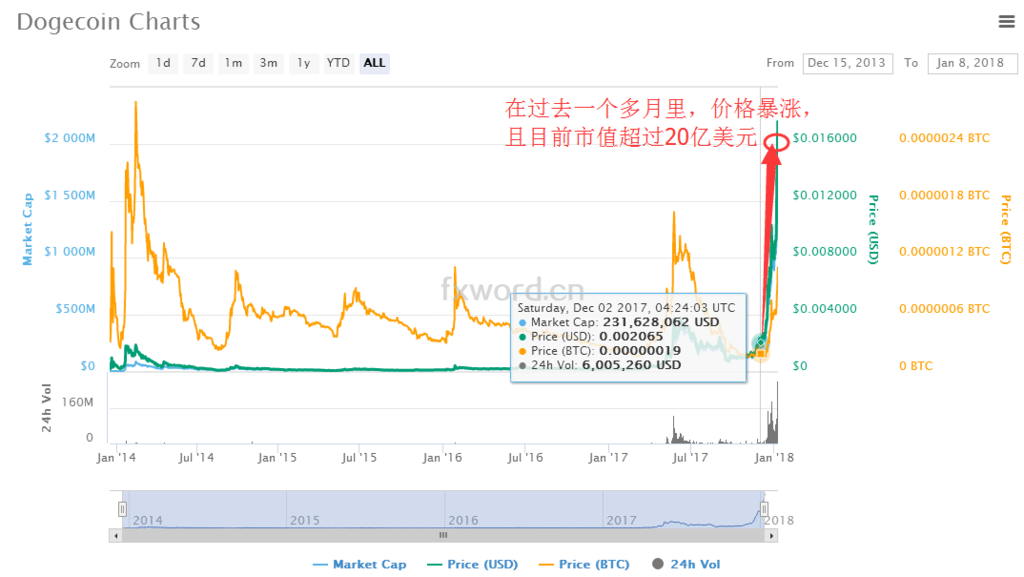Click the Jan '14 x-axis label
This screenshot has height=577, width=1024.
[116, 458]
